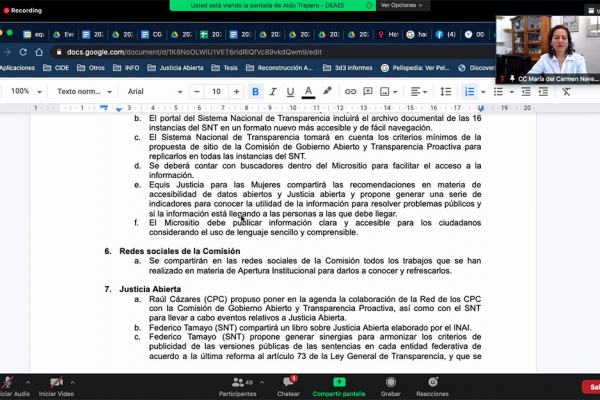Expand the numbered list style dropdown arrow
Image resolution: width=600 pixels, height=400 pixels.
483,92
